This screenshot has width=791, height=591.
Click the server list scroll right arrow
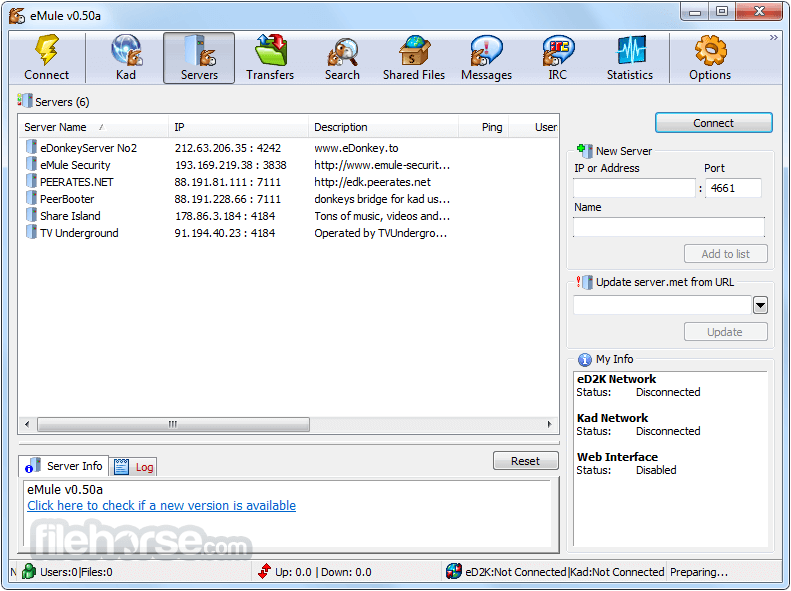tap(550, 424)
